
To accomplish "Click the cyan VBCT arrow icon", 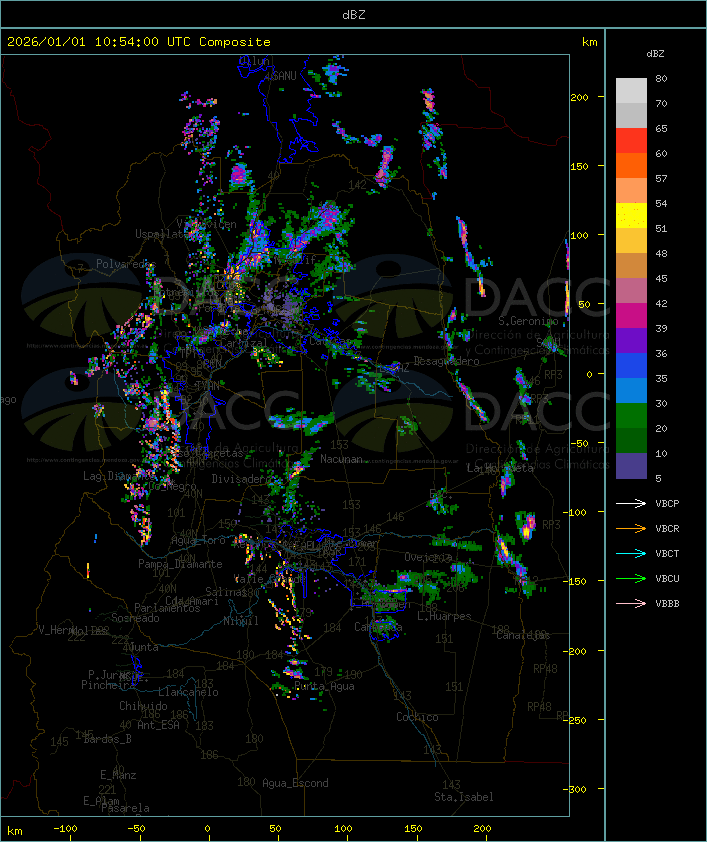I will point(631,553).
